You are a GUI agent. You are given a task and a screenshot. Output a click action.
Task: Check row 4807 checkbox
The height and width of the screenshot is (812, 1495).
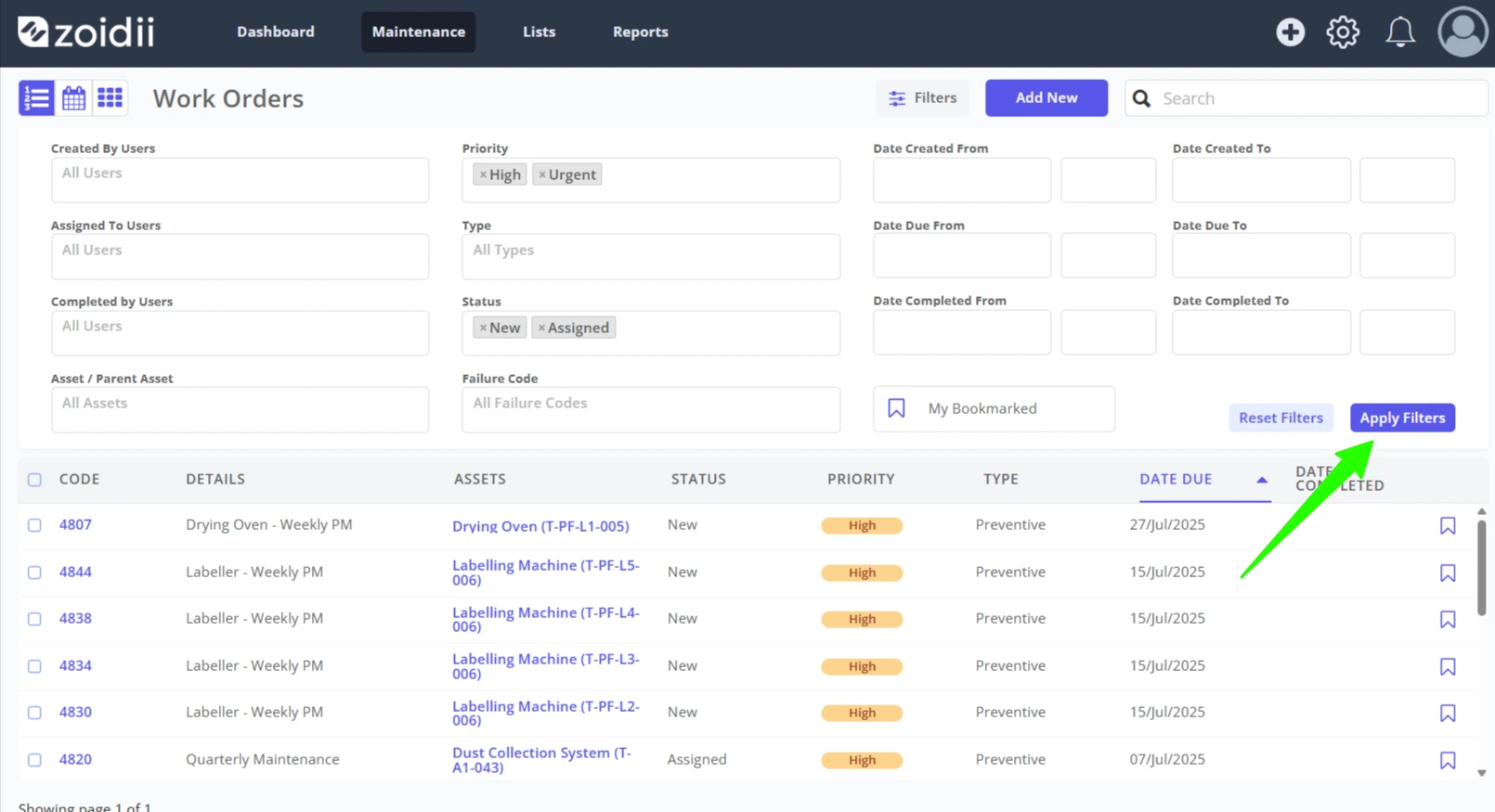click(x=34, y=525)
